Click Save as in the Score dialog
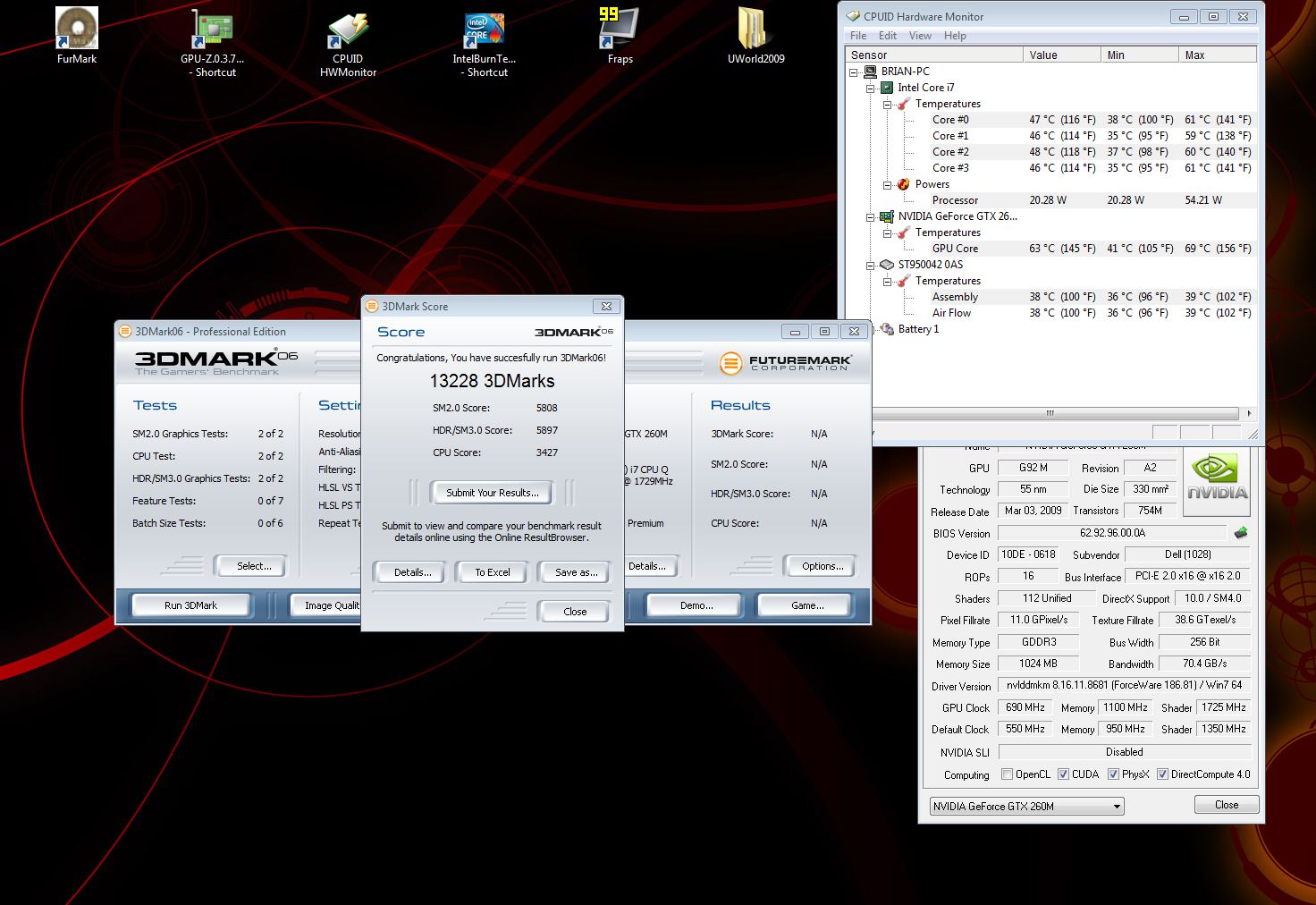Screen dimensions: 1316x905 [x=576, y=572]
